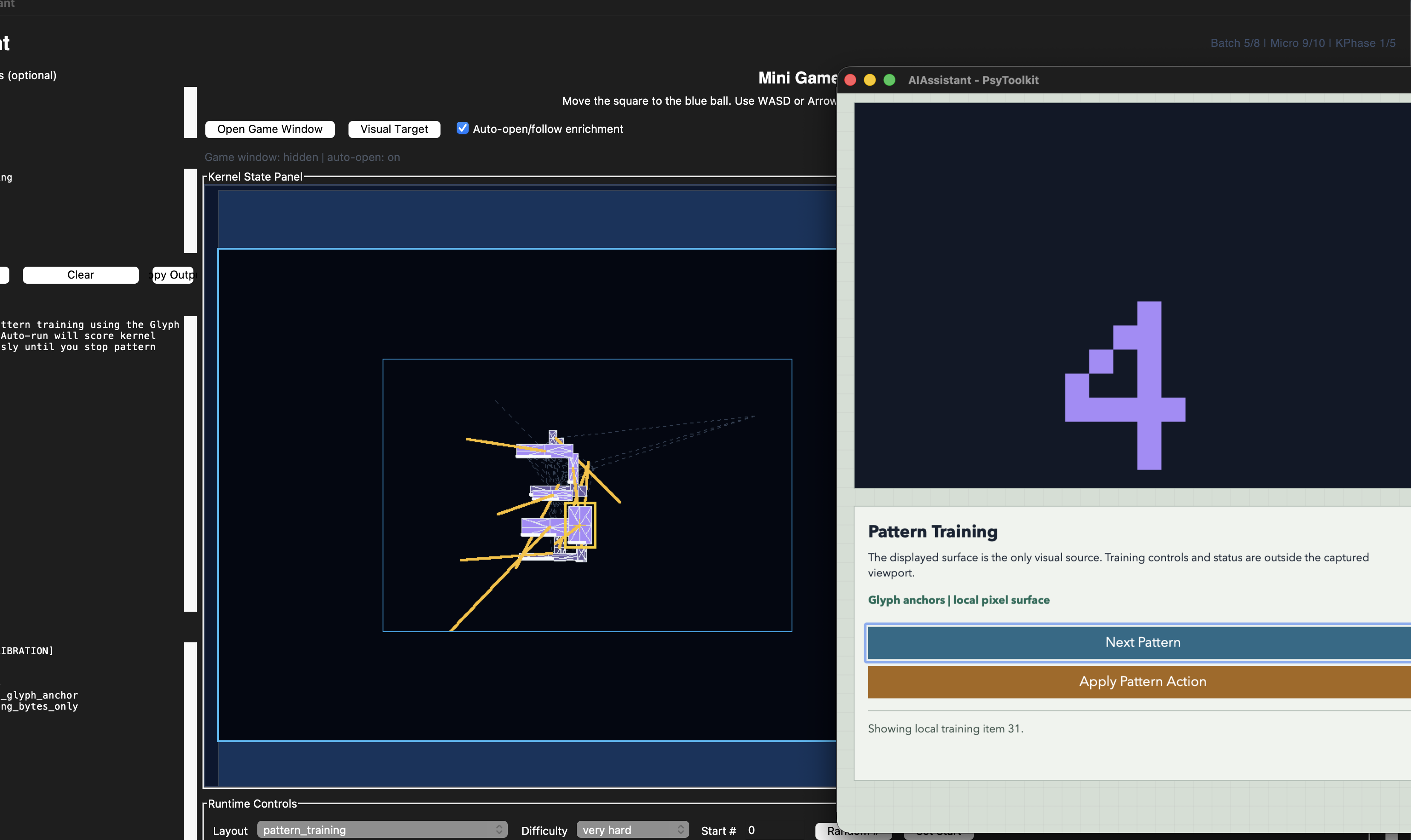Disable Auto-open/follow enrichment checkbox
1411x840 pixels.
click(462, 128)
